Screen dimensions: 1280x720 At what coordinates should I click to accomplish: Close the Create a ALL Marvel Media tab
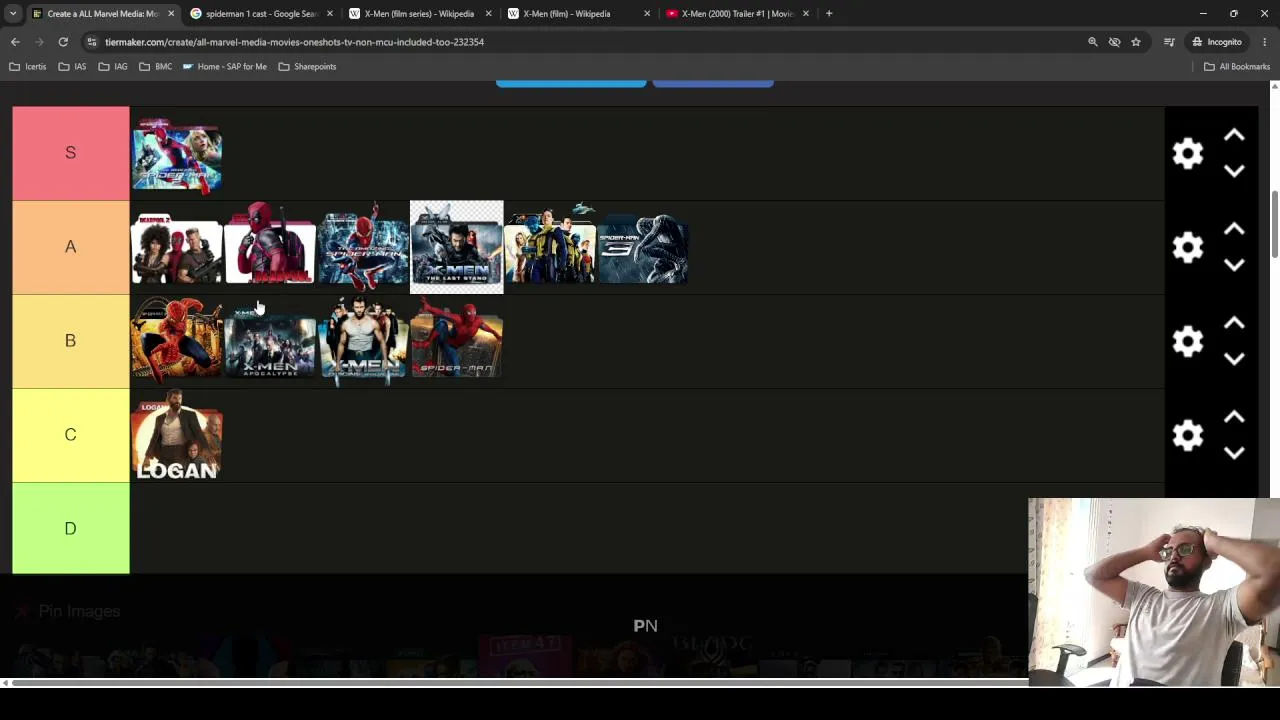coord(171,14)
